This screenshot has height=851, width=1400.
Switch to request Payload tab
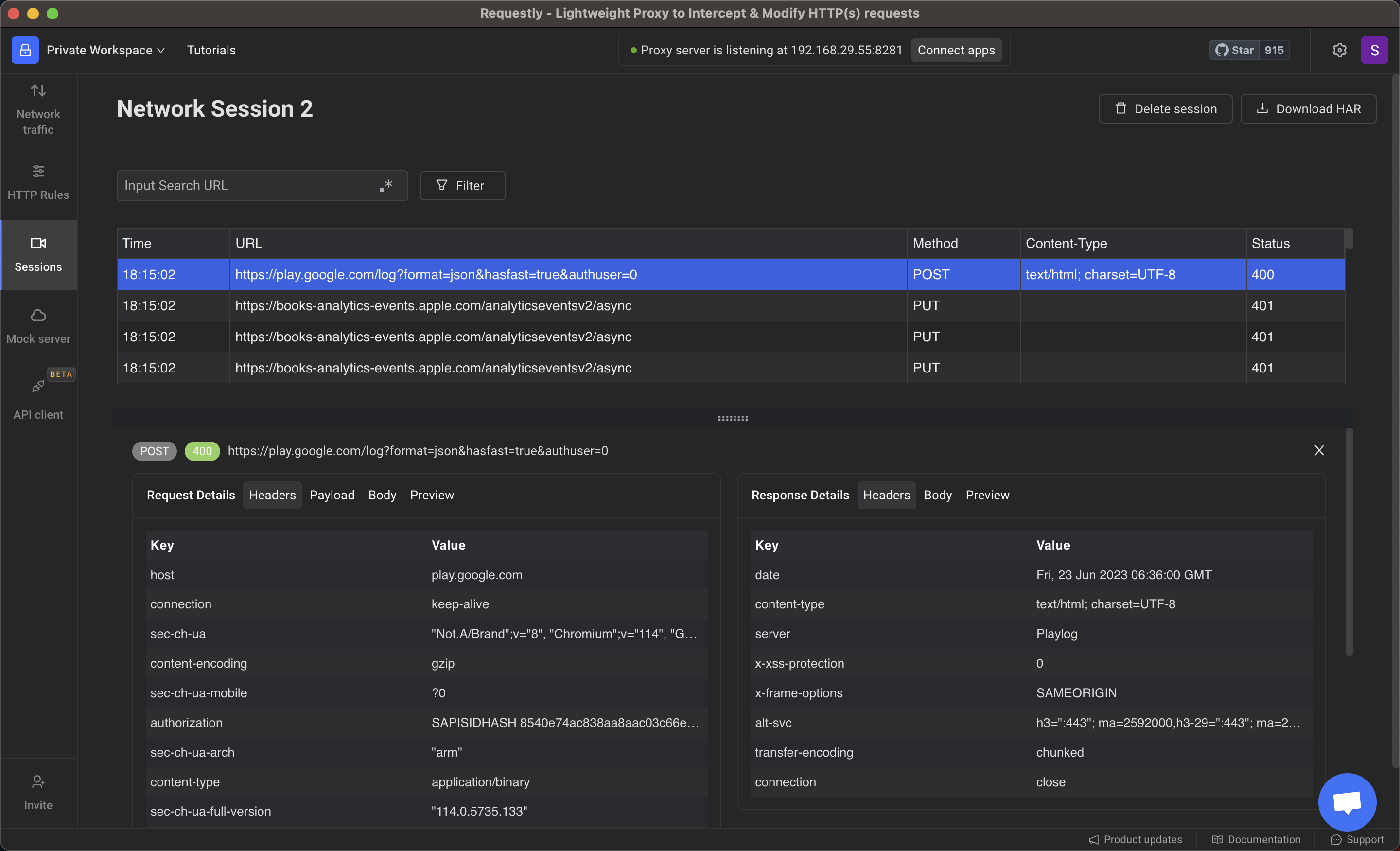tap(332, 495)
